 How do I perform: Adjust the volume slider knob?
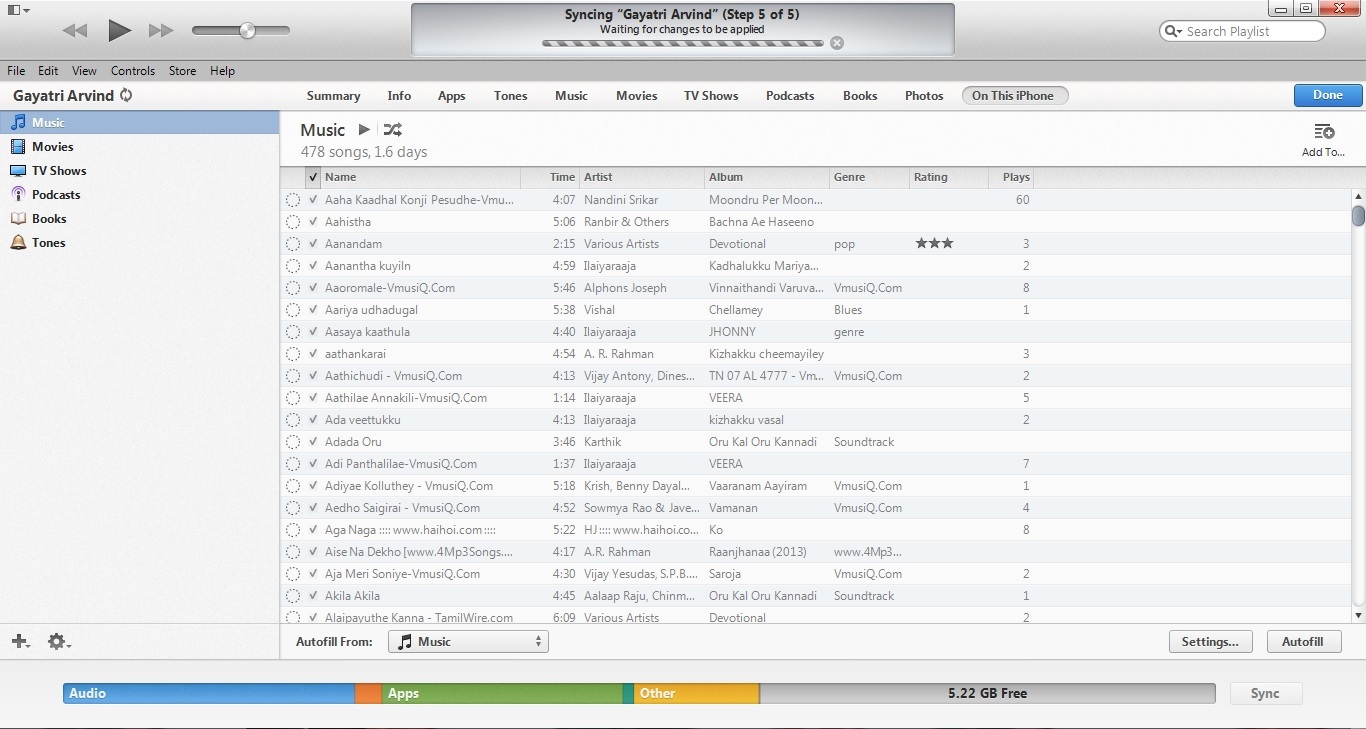pos(247,31)
